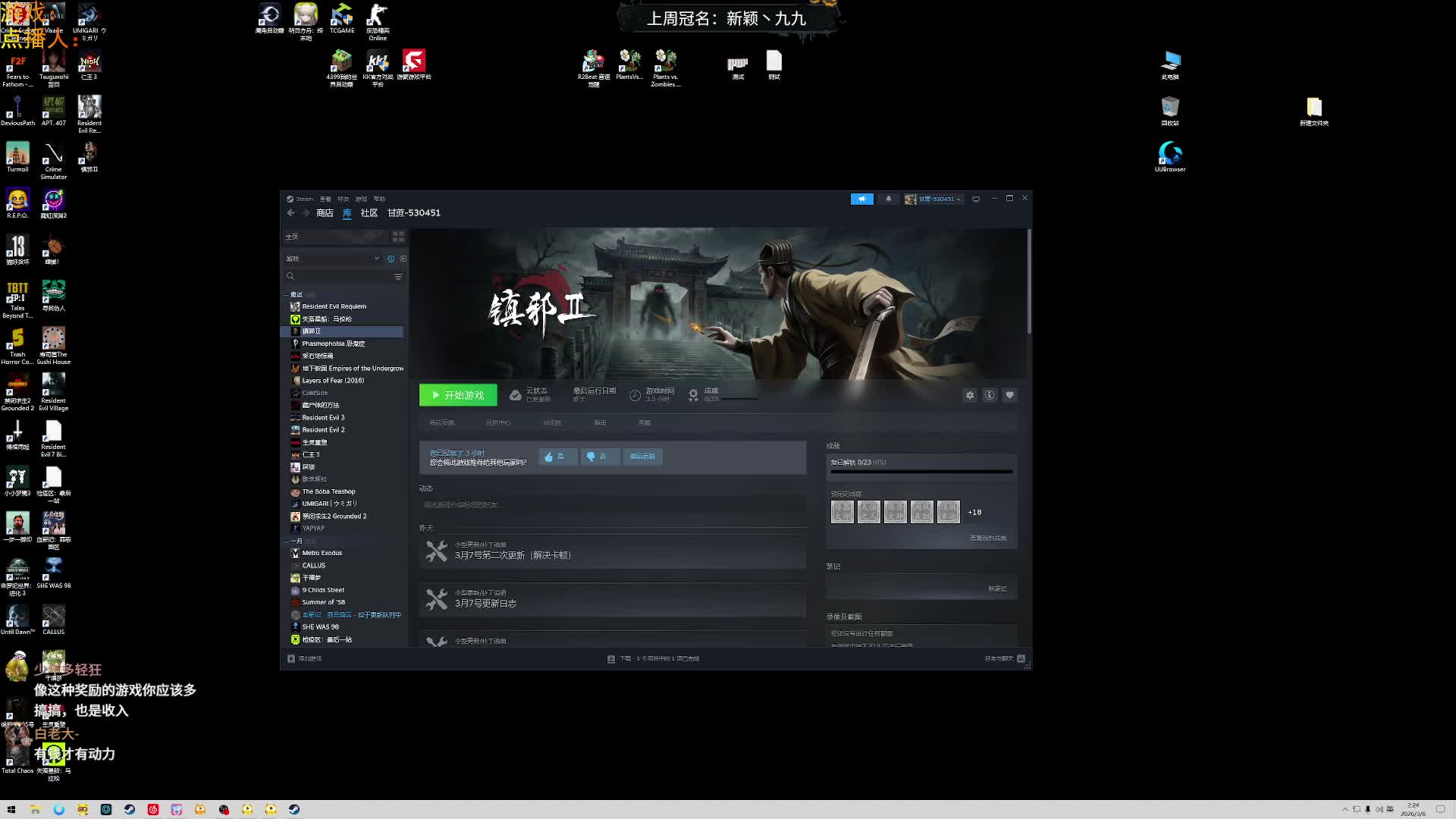Expand the 游戏 category dropdown
1456x819 pixels.
pyautogui.click(x=376, y=259)
